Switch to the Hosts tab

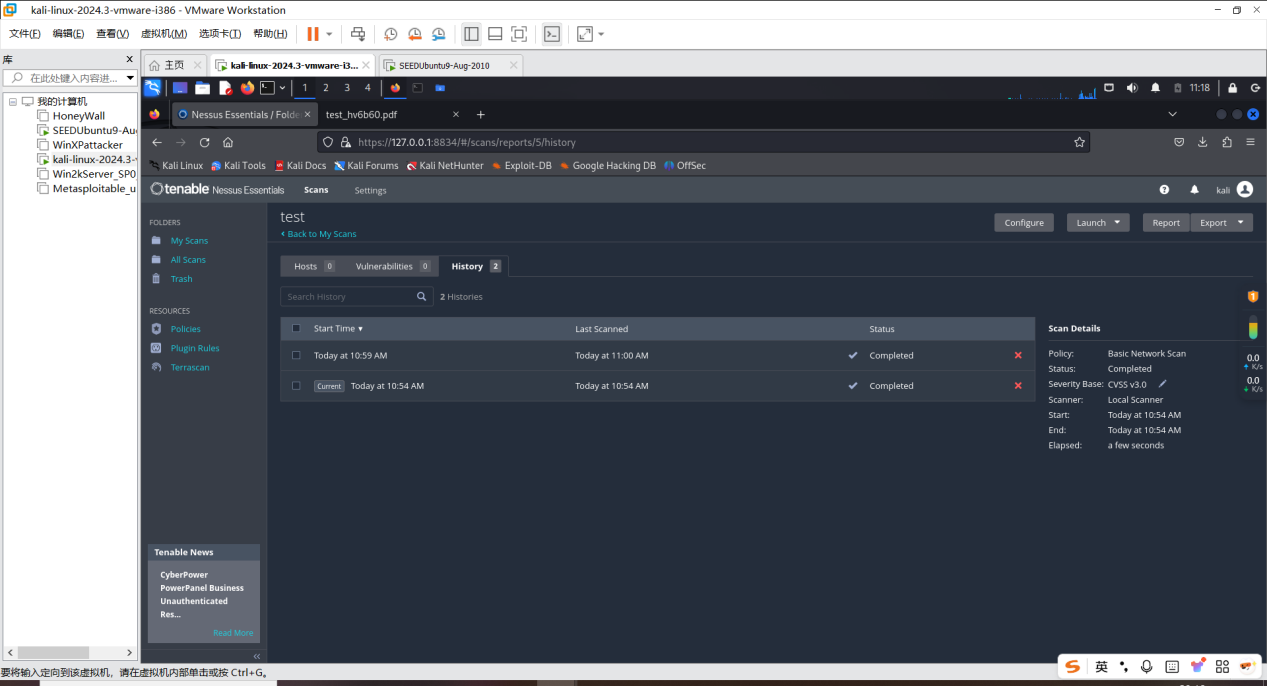pyautogui.click(x=313, y=266)
